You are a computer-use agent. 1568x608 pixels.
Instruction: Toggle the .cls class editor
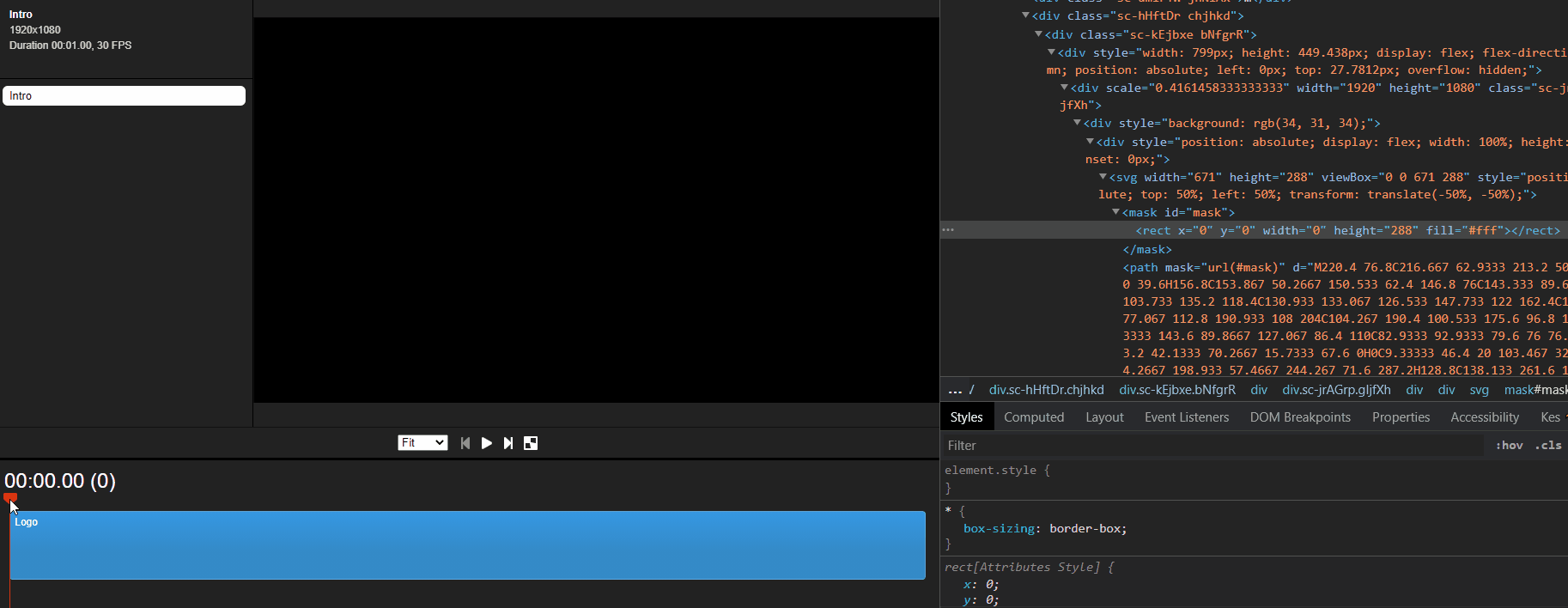(x=1548, y=446)
